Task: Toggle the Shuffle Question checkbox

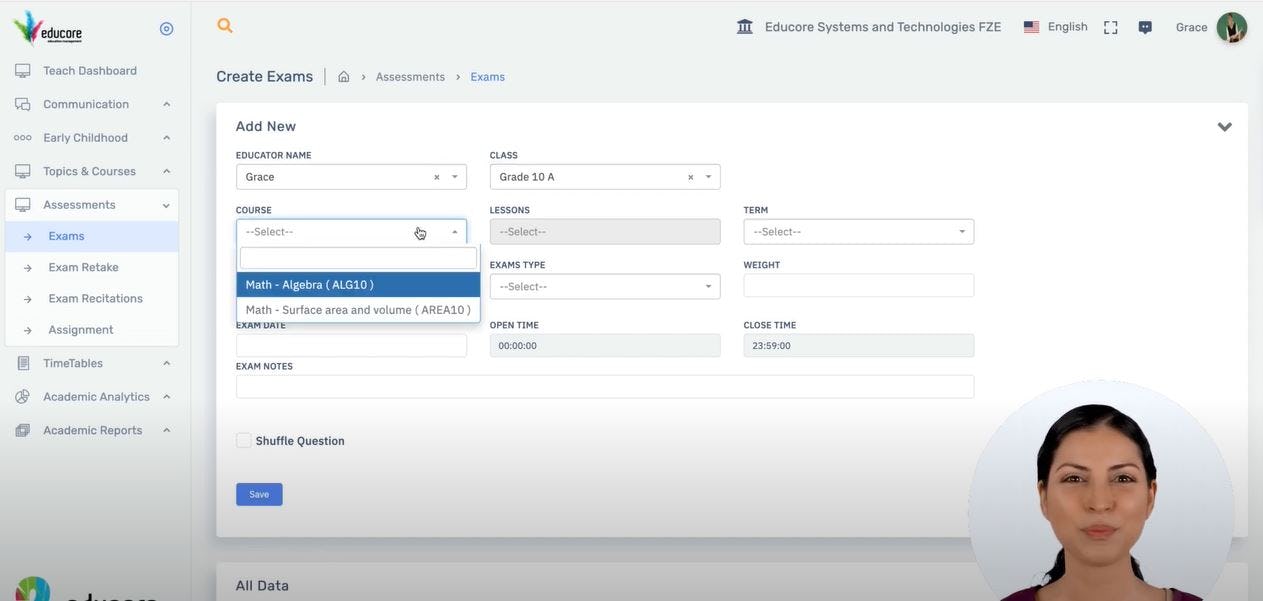Action: pos(244,440)
